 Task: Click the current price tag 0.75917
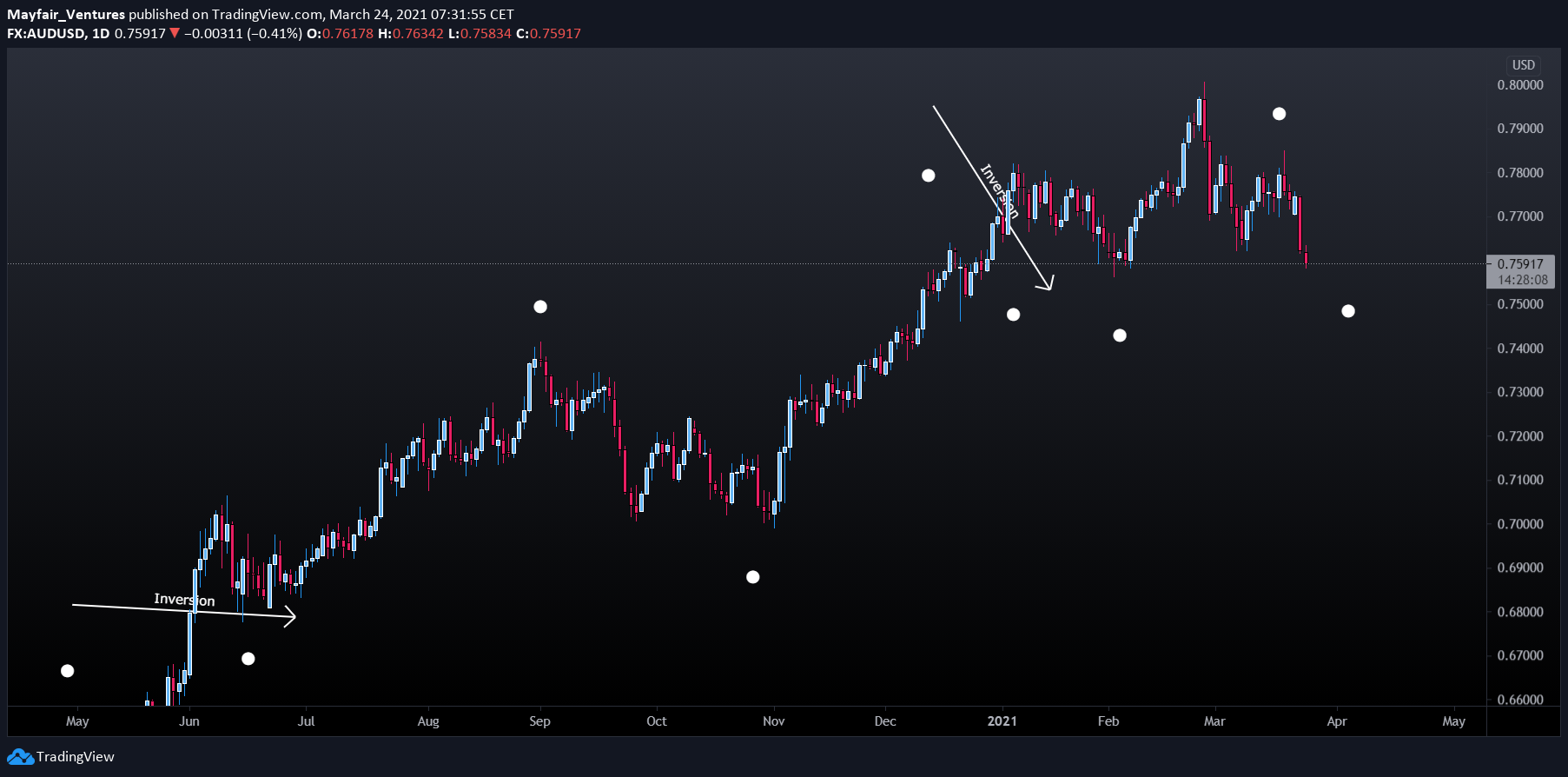(x=1520, y=264)
